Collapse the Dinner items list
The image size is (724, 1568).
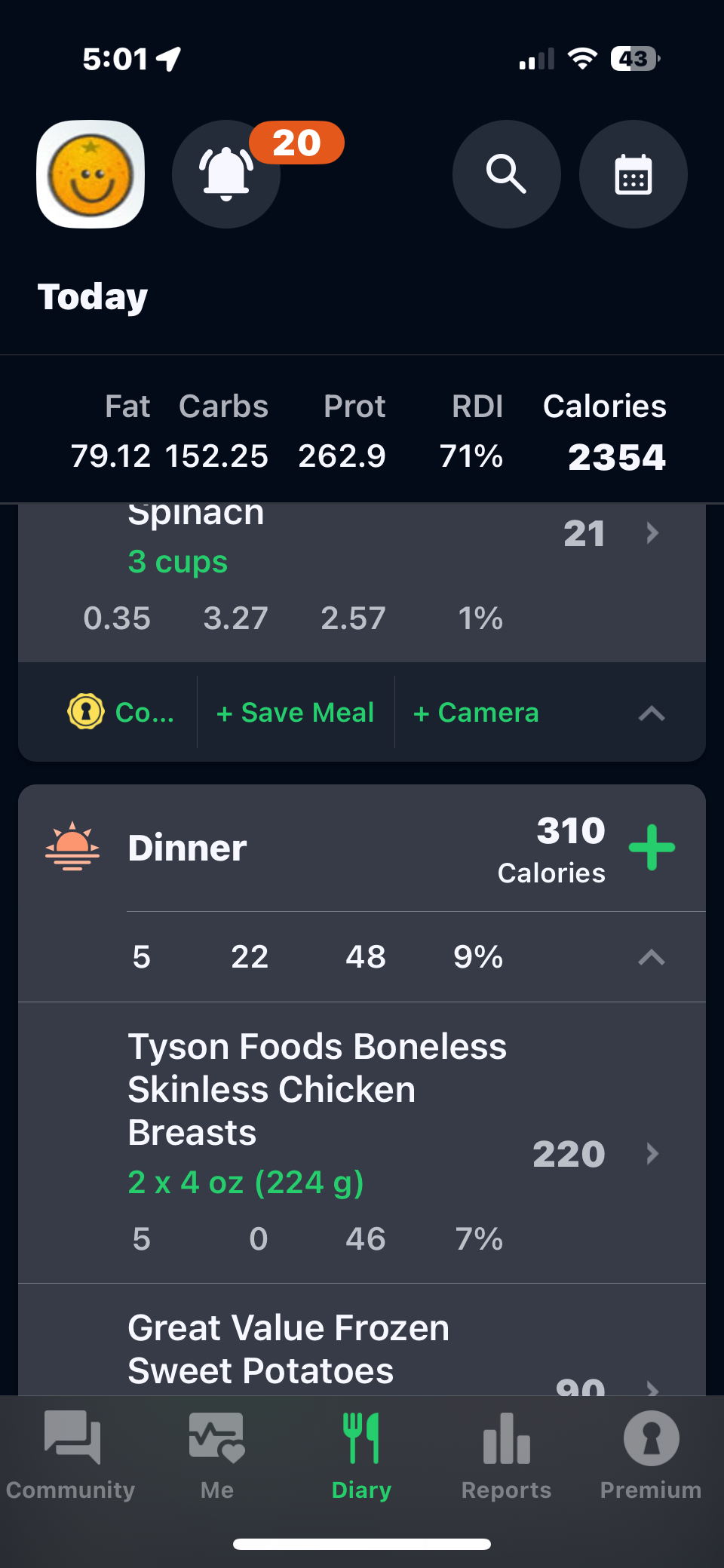pyautogui.click(x=652, y=957)
